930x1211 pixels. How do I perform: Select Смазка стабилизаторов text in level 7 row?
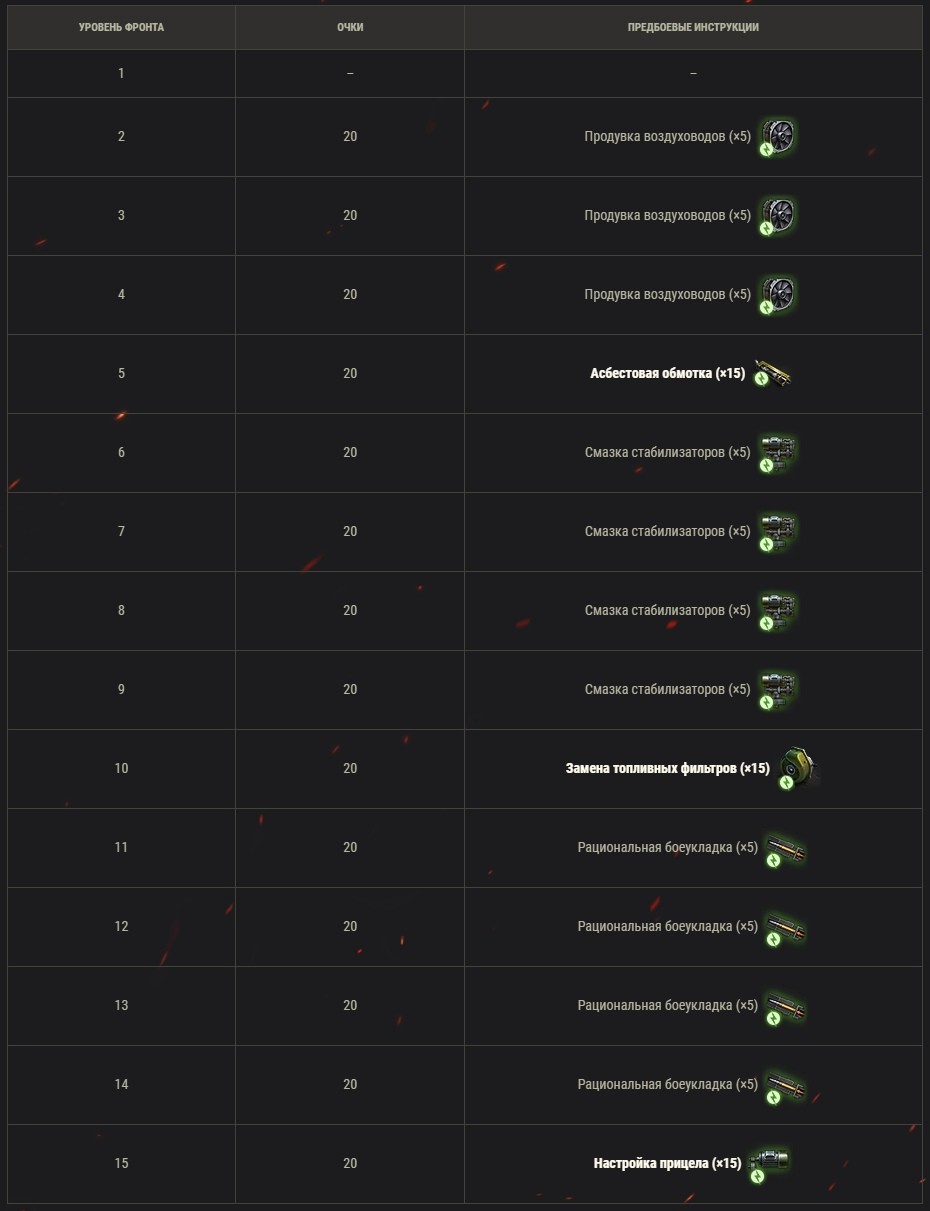[655, 532]
